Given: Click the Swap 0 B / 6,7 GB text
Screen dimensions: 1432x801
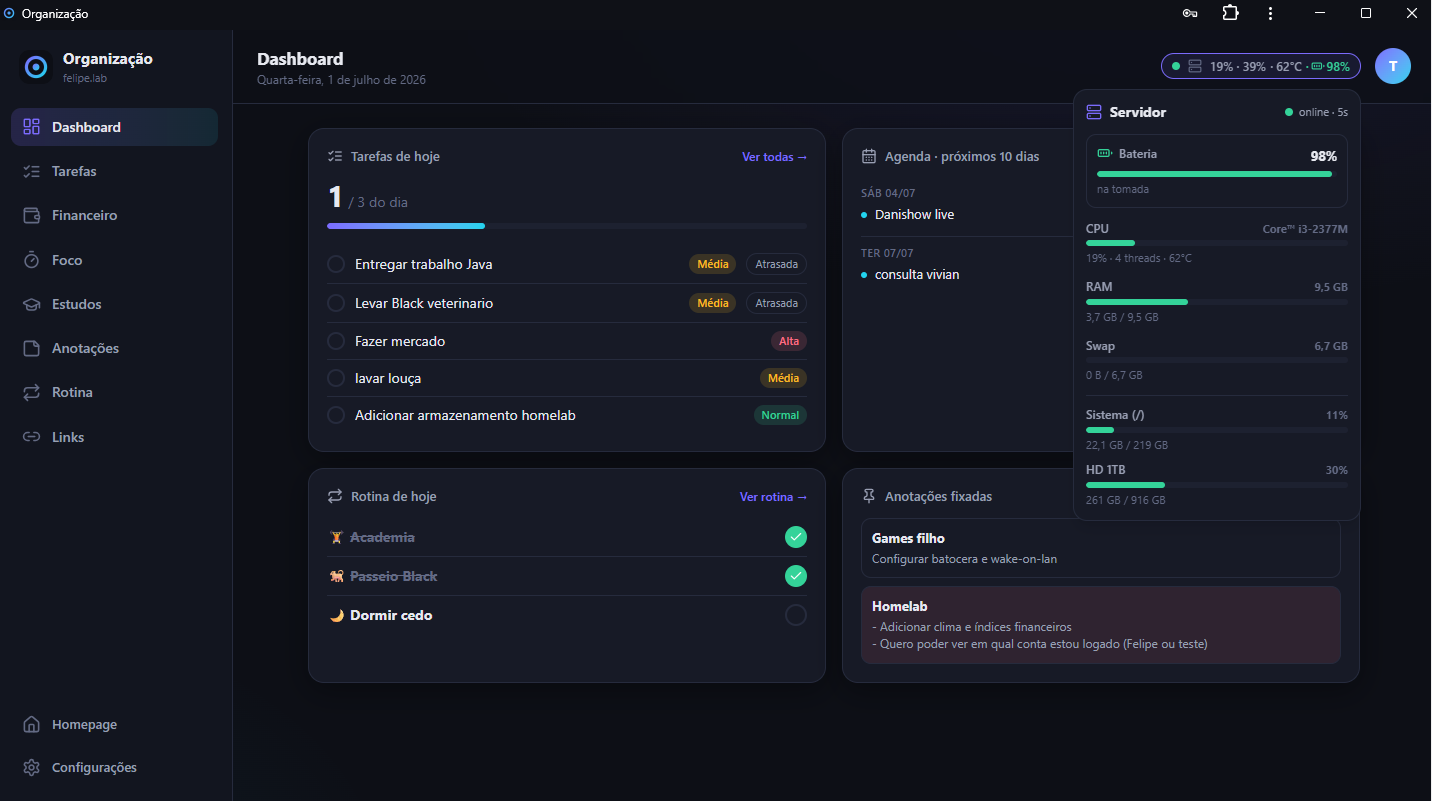Looking at the screenshot, I should [1114, 375].
